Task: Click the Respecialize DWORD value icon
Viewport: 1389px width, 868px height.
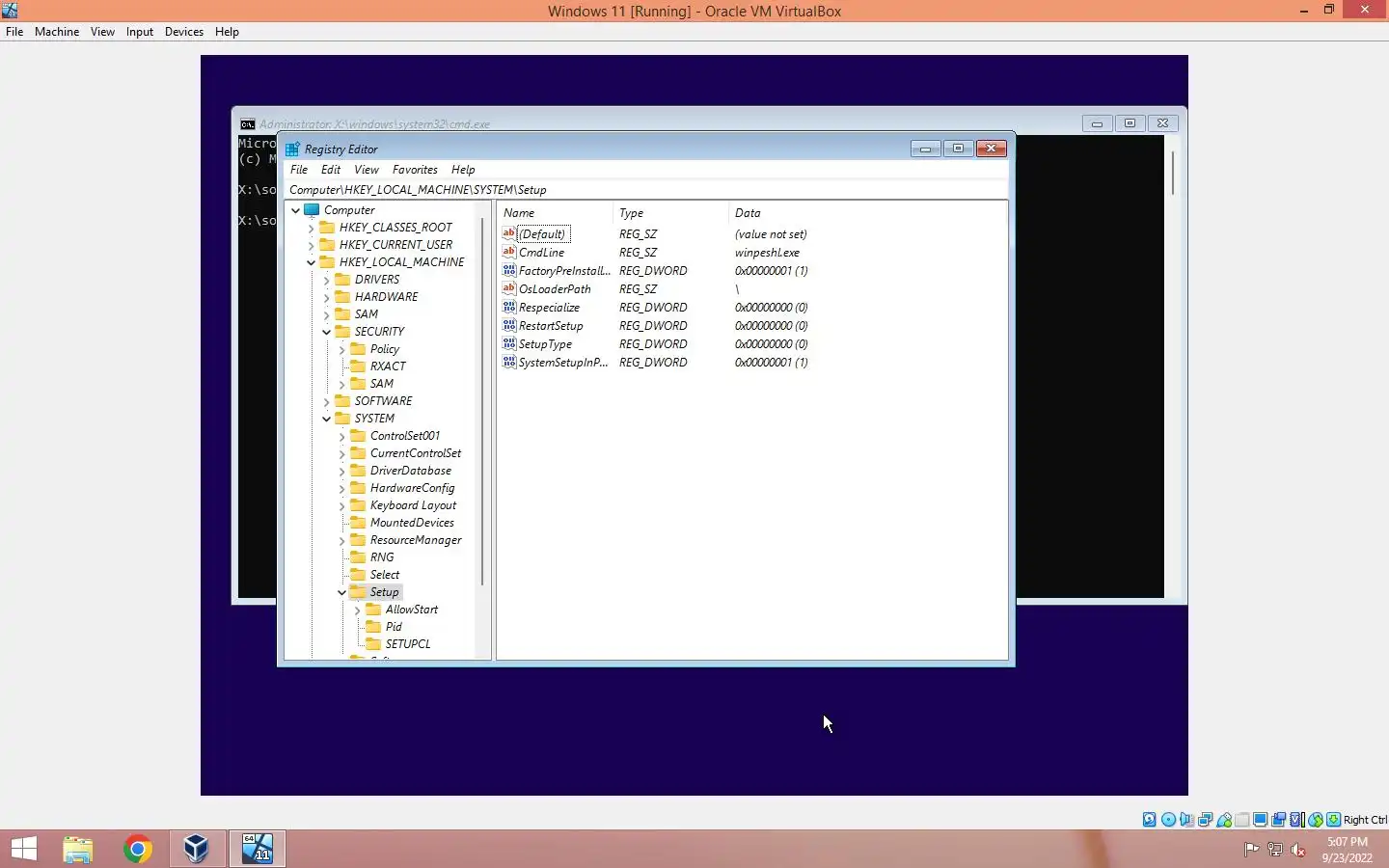Action: [509, 307]
